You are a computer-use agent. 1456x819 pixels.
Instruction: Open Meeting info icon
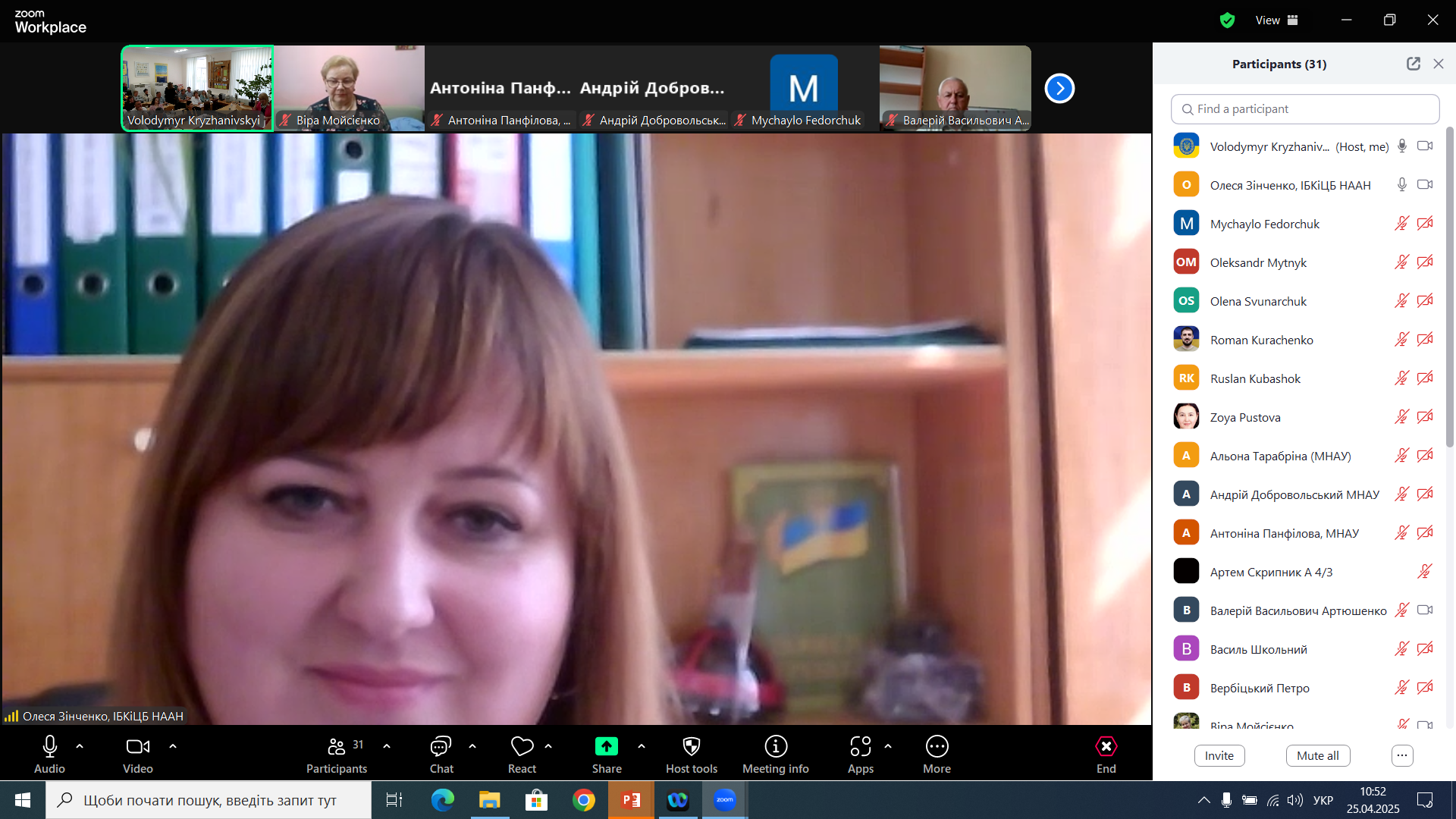tap(775, 747)
